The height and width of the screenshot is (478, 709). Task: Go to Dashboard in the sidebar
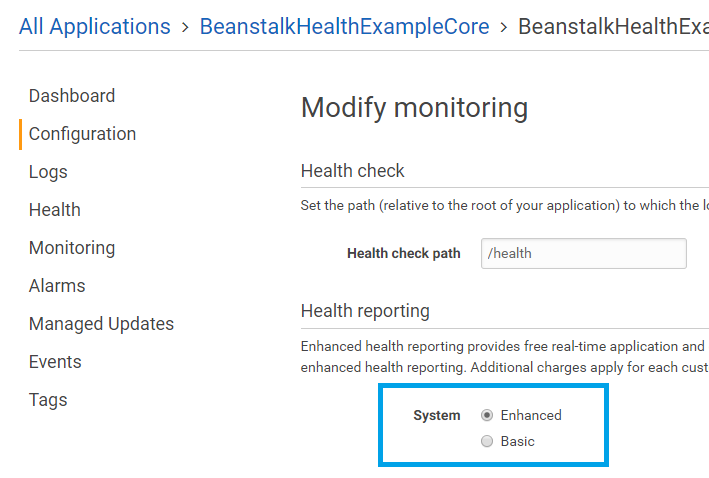click(x=72, y=96)
